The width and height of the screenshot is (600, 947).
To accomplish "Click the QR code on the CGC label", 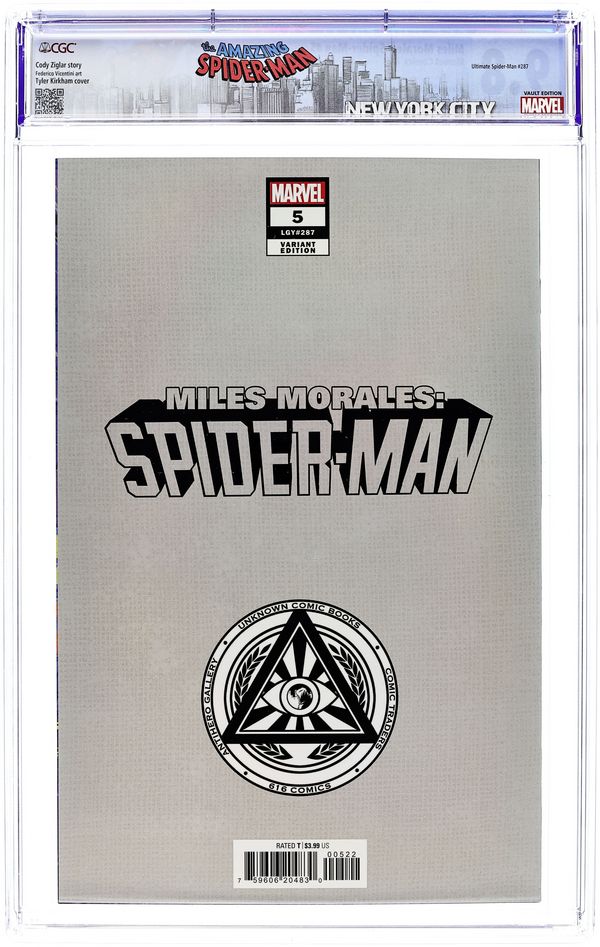I will point(49,101).
